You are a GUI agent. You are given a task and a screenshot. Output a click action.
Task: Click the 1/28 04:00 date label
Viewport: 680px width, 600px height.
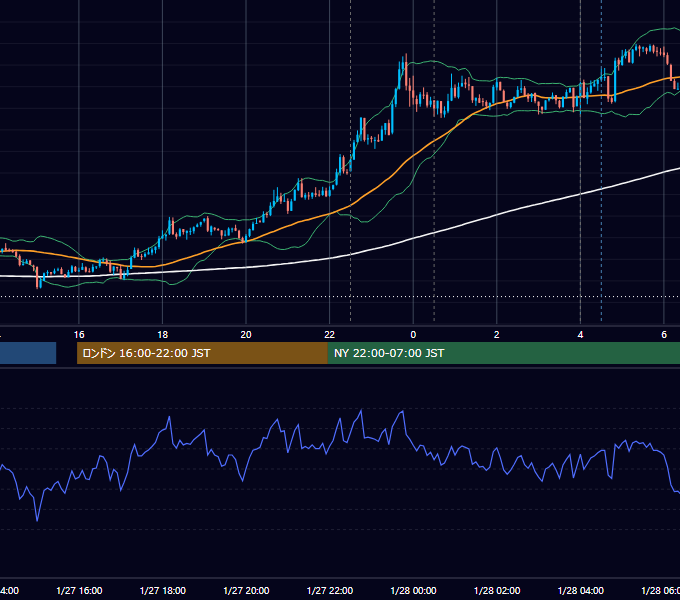coord(581,590)
